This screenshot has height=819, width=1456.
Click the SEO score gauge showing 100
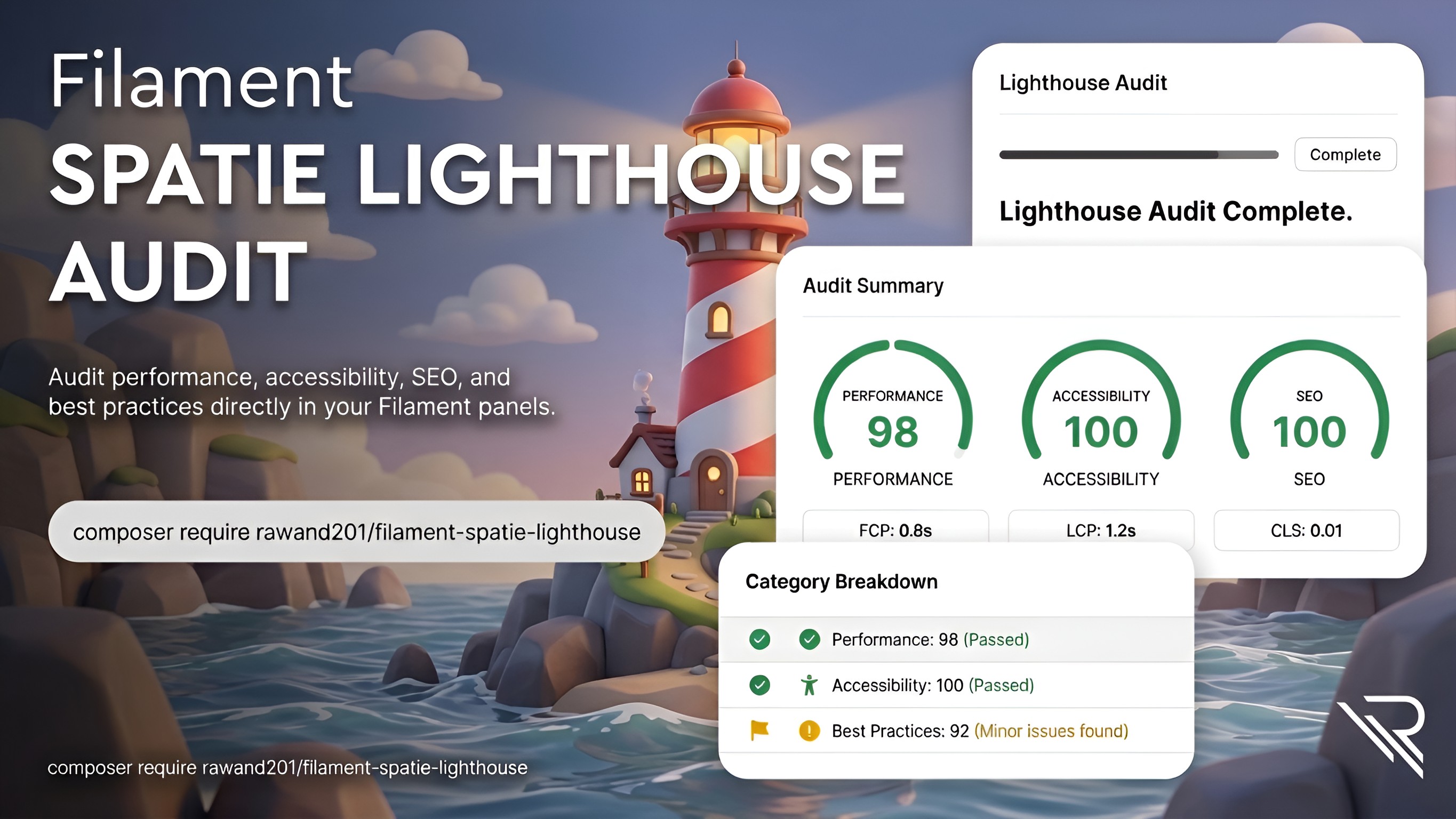pos(1309,400)
